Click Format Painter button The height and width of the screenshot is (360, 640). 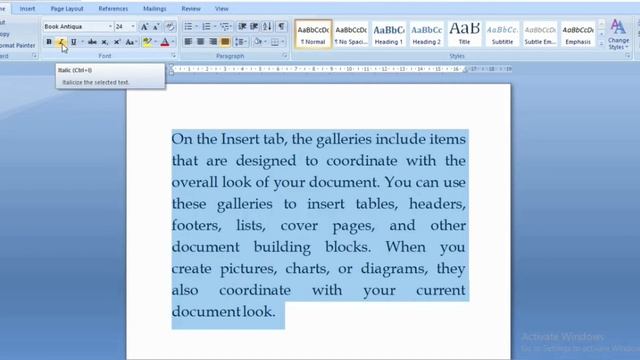[18, 45]
